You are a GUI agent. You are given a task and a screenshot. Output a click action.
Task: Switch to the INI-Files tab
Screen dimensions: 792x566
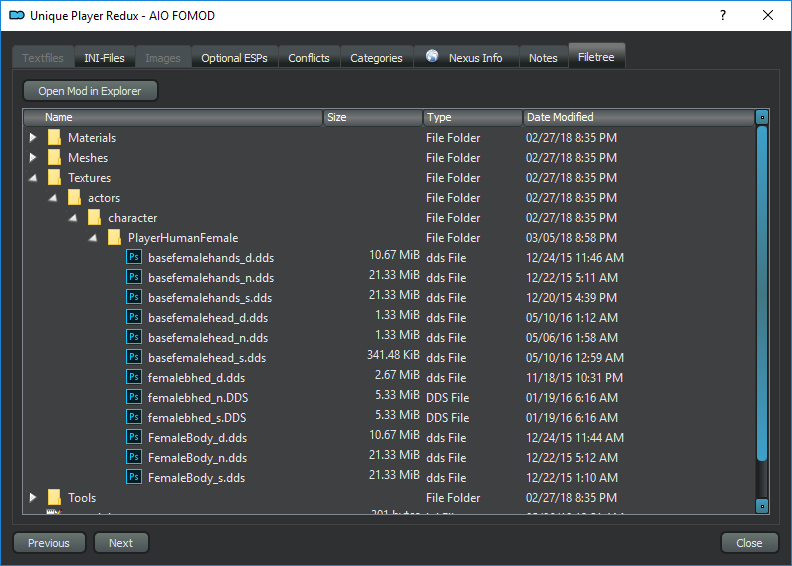coord(104,58)
